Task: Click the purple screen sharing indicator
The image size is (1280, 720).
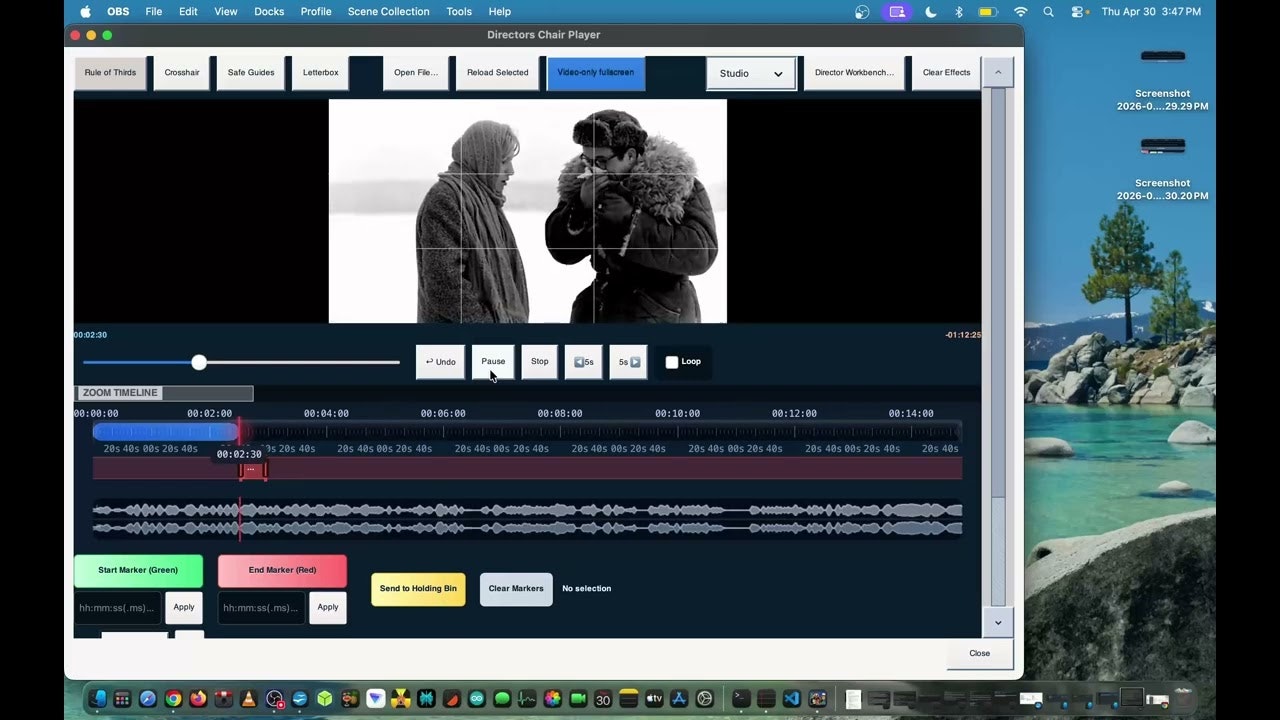Action: pos(897,12)
